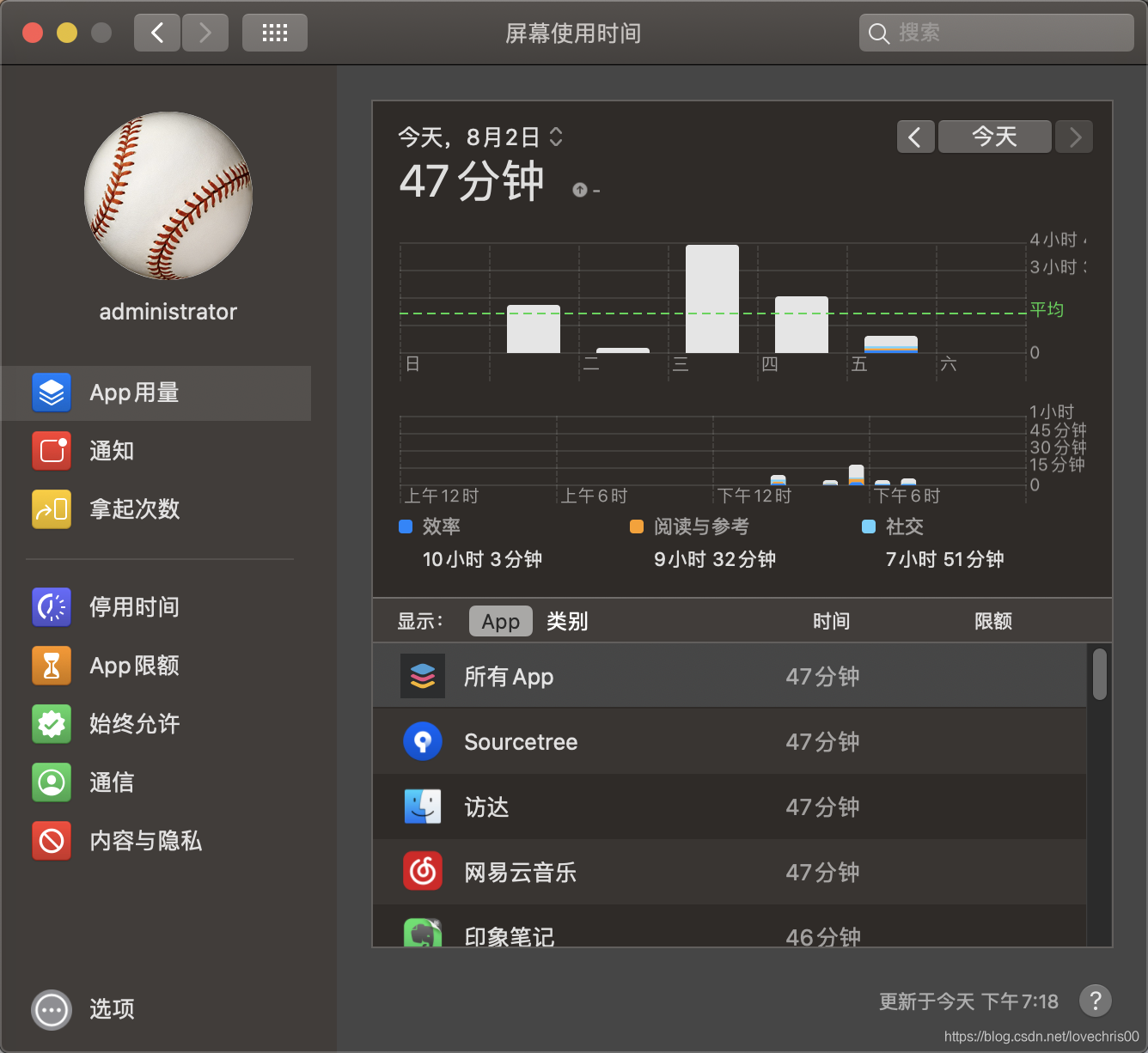Click the small up-arrow trend indicator
This screenshot has width=1148, height=1053.
click(580, 190)
